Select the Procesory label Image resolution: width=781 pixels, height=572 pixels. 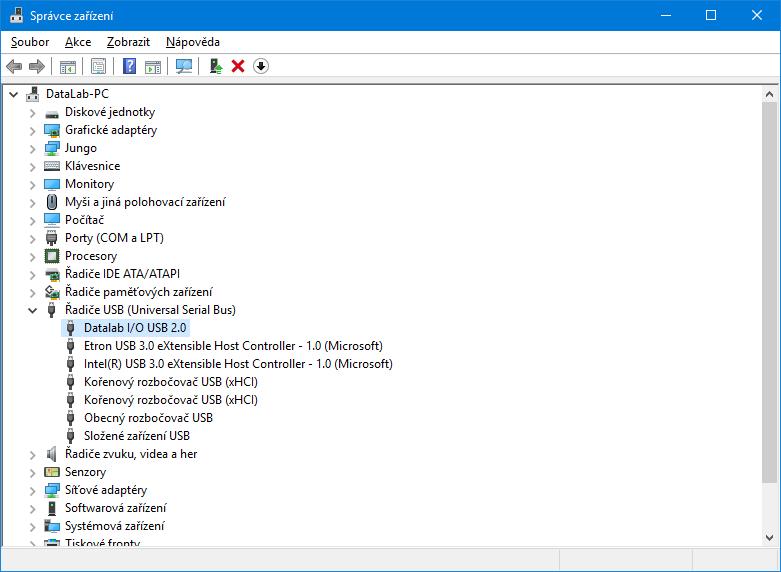tap(91, 256)
